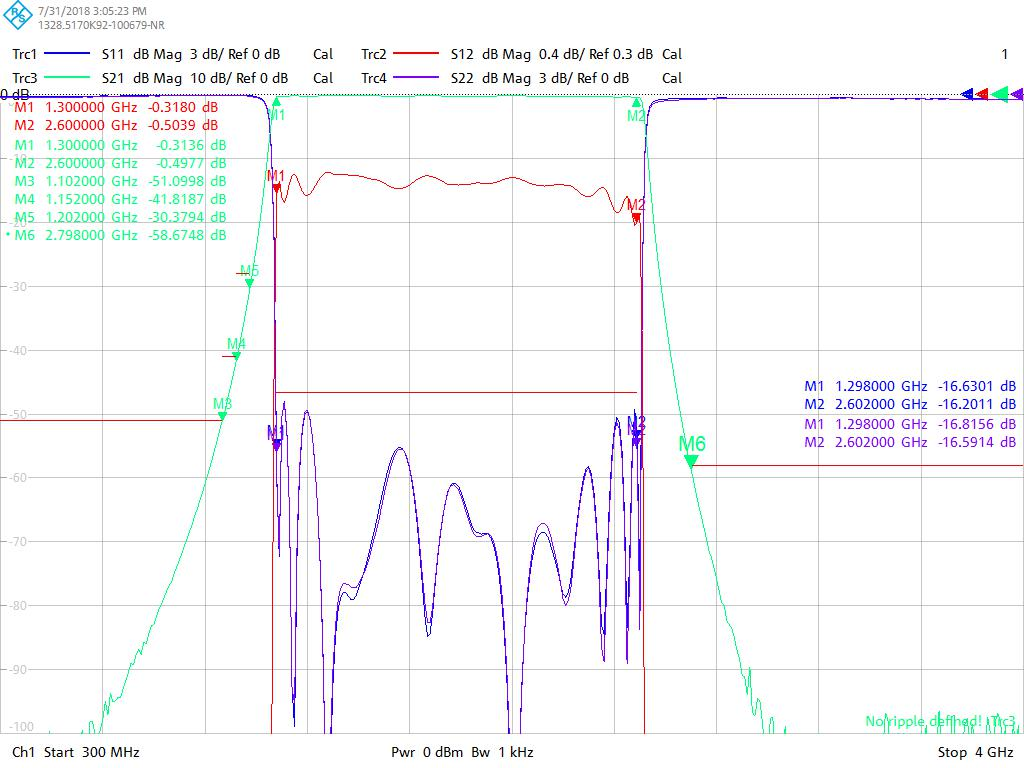Select green marker M3 on the S21 trace

click(222, 415)
